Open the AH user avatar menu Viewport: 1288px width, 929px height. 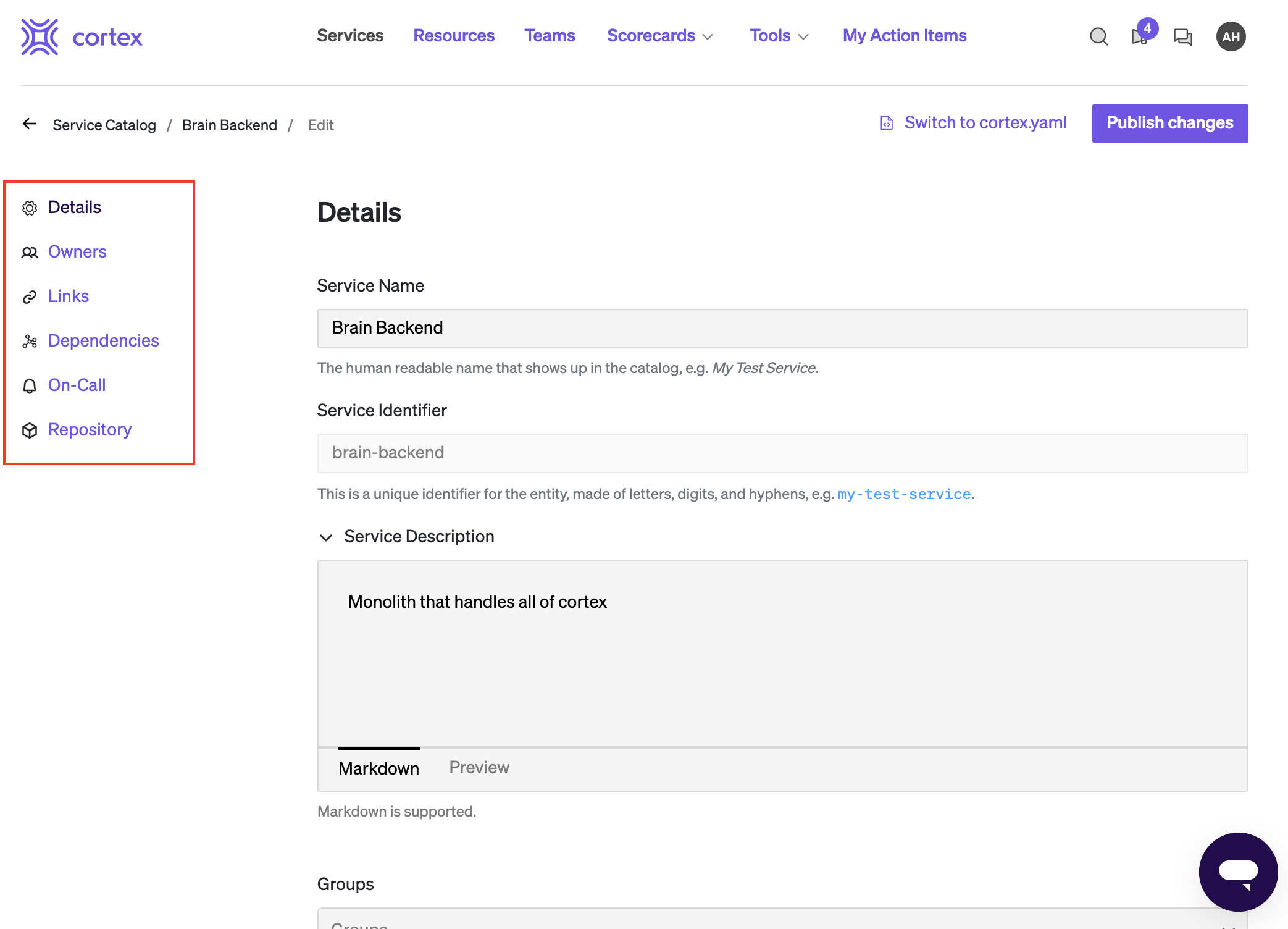(1231, 36)
